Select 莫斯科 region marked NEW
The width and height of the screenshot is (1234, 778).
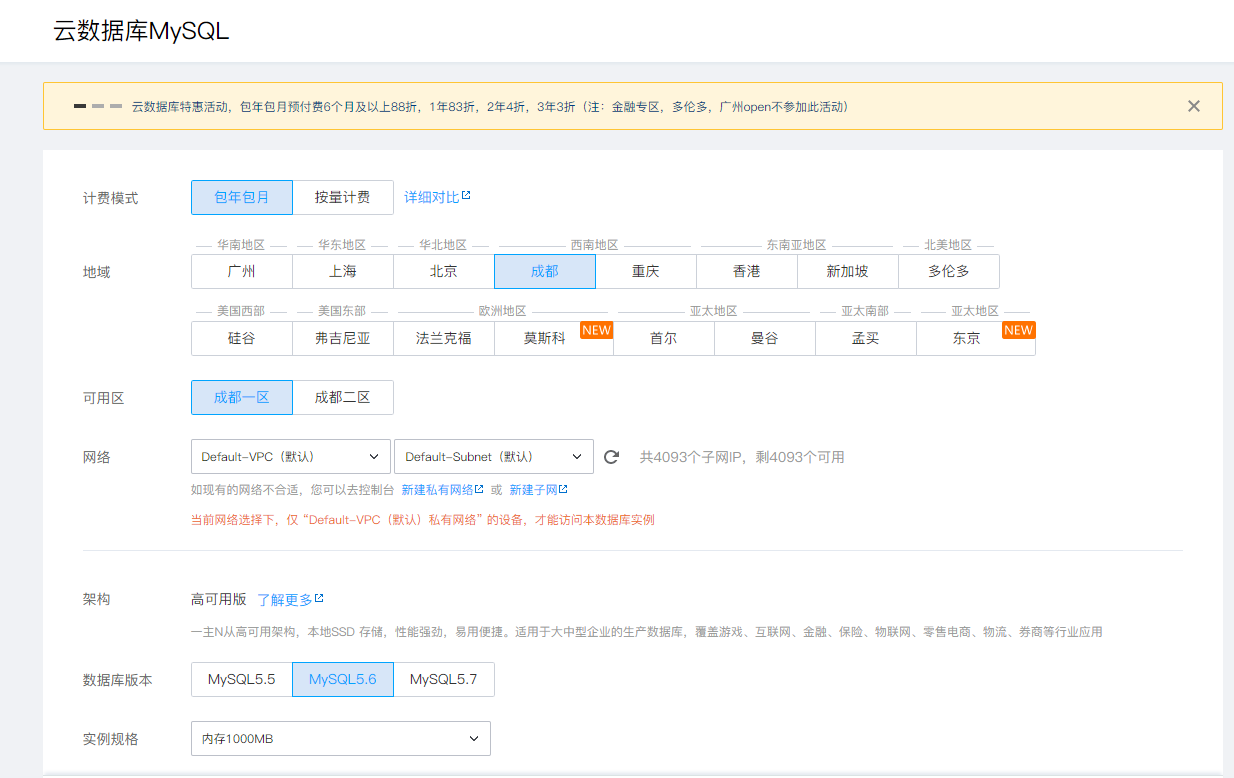coord(545,338)
